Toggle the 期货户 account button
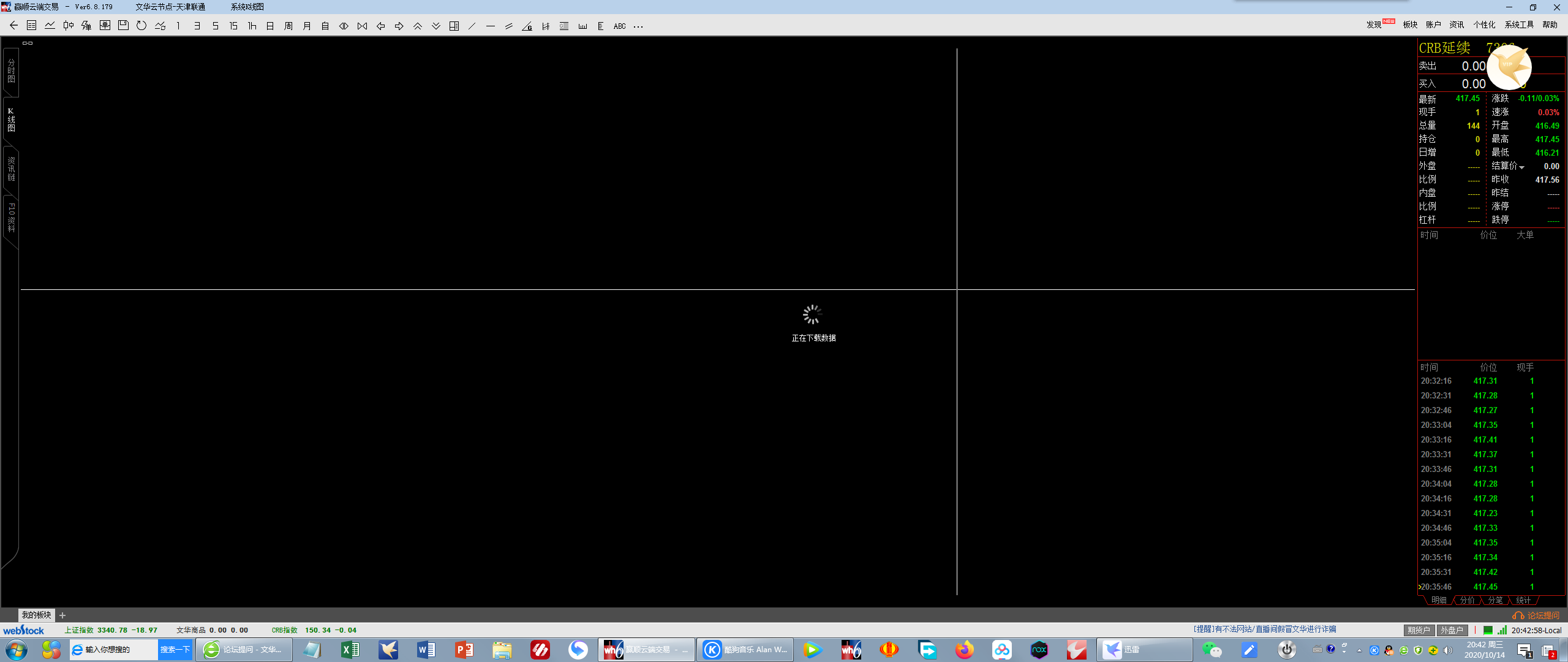Screen dimensions: 1568x662 tap(1418, 630)
